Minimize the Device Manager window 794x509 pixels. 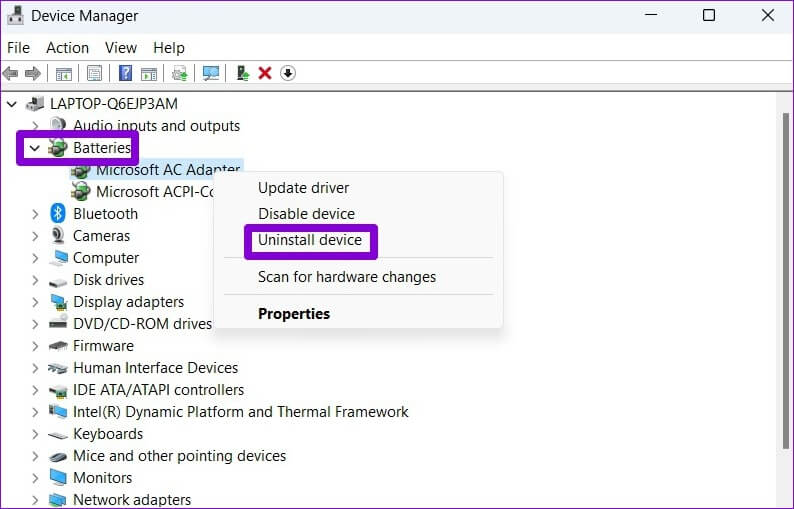coord(651,15)
